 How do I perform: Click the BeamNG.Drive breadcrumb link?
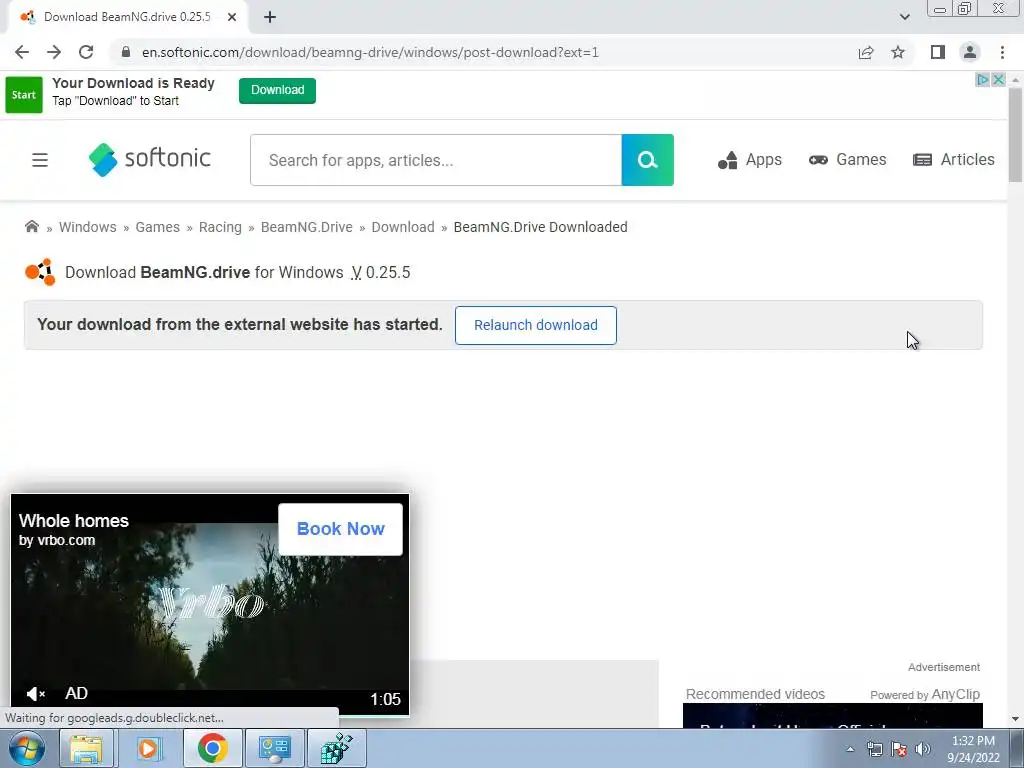tap(306, 227)
